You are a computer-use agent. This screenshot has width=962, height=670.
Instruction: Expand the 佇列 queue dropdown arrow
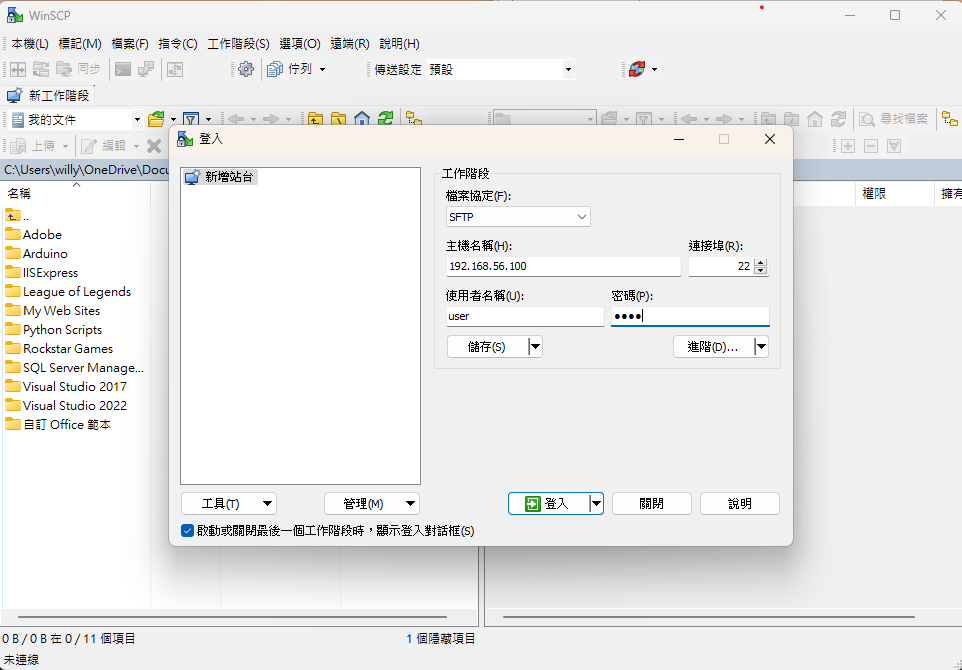(x=323, y=69)
